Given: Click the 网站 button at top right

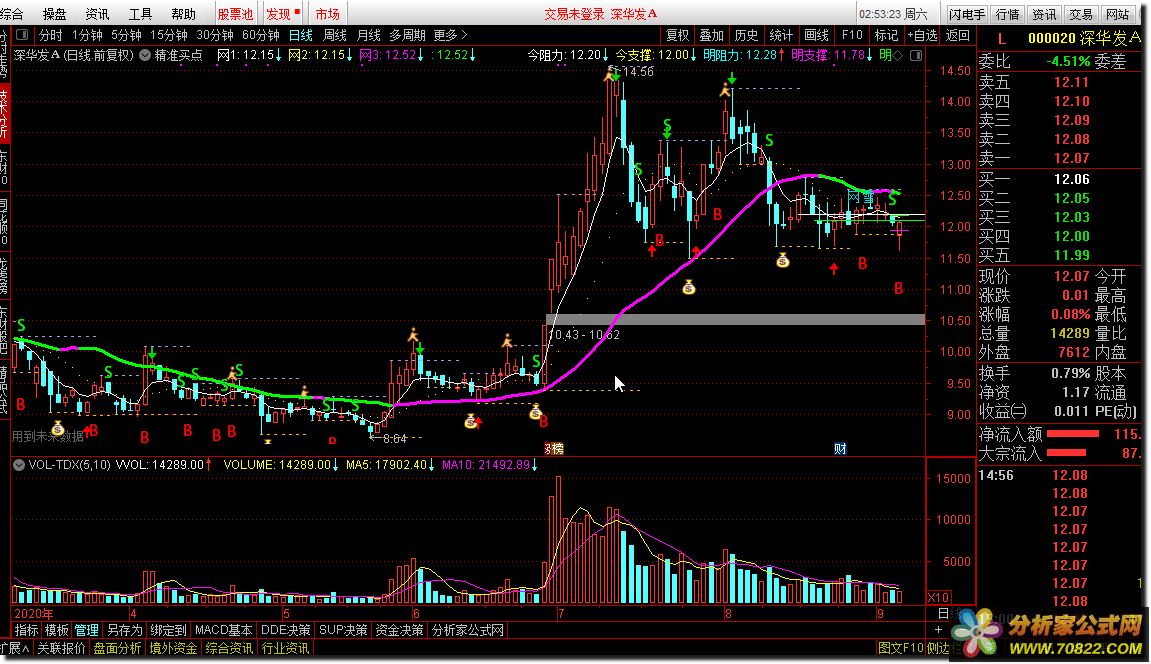Looking at the screenshot, I should coord(1117,14).
